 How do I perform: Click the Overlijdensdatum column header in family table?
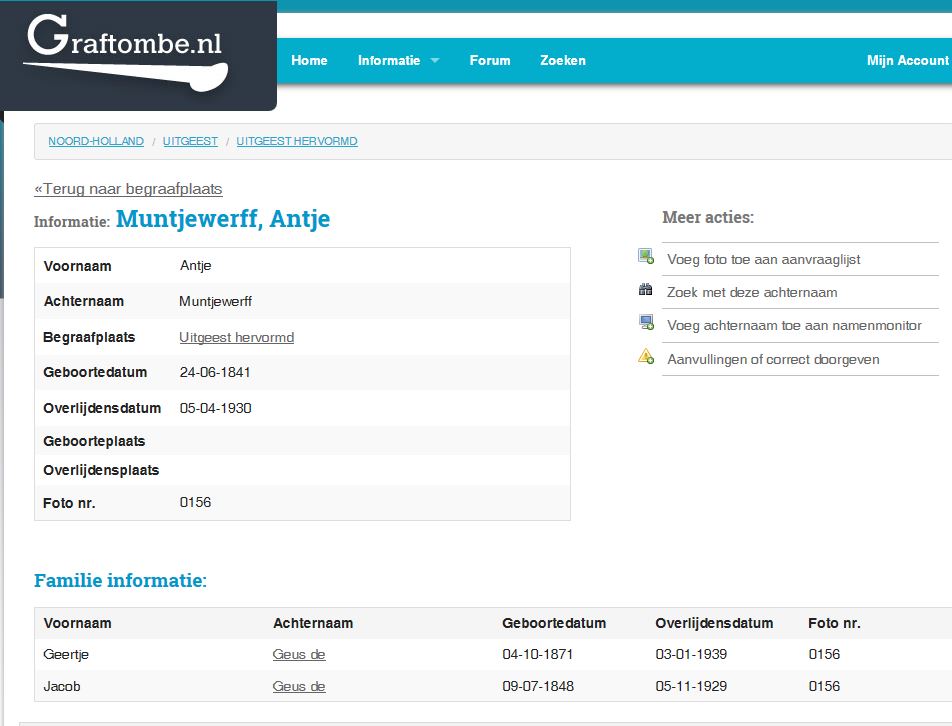point(714,623)
